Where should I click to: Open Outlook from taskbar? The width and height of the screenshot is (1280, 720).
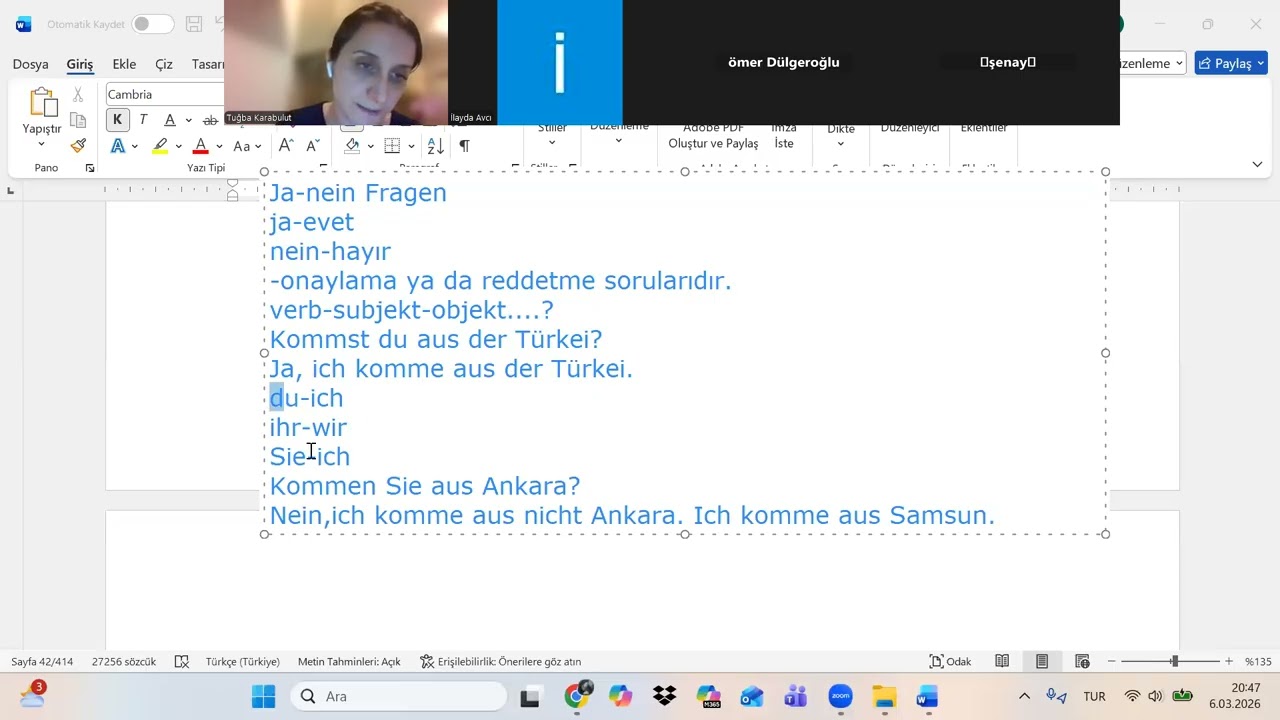click(752, 696)
